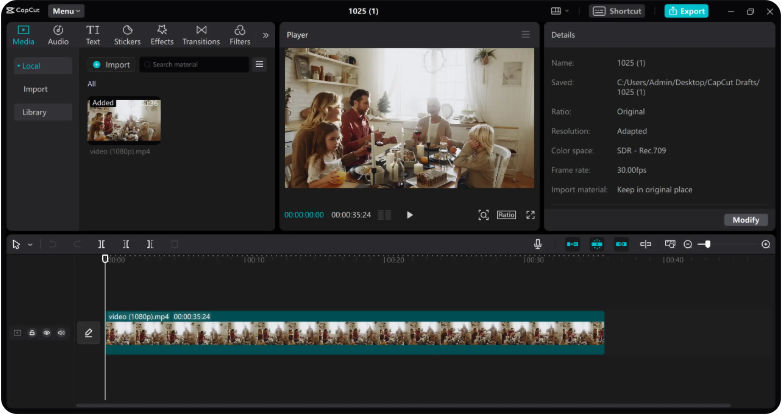Select Local in media sidebar
Image resolution: width=782 pixels, height=415 pixels.
tap(43, 66)
